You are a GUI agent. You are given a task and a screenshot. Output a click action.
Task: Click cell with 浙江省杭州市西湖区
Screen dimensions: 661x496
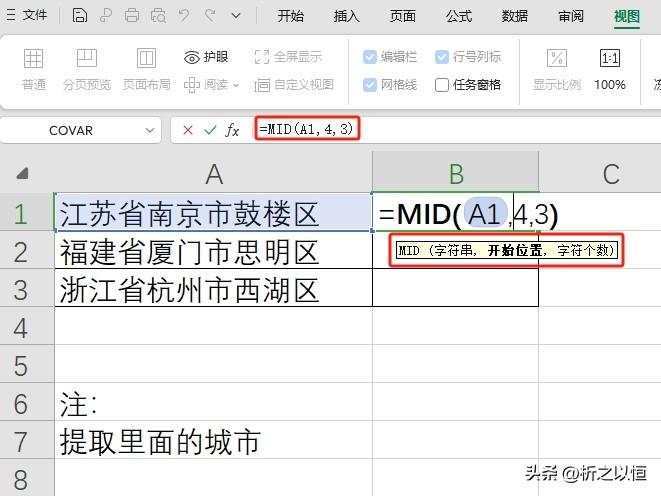(214, 289)
